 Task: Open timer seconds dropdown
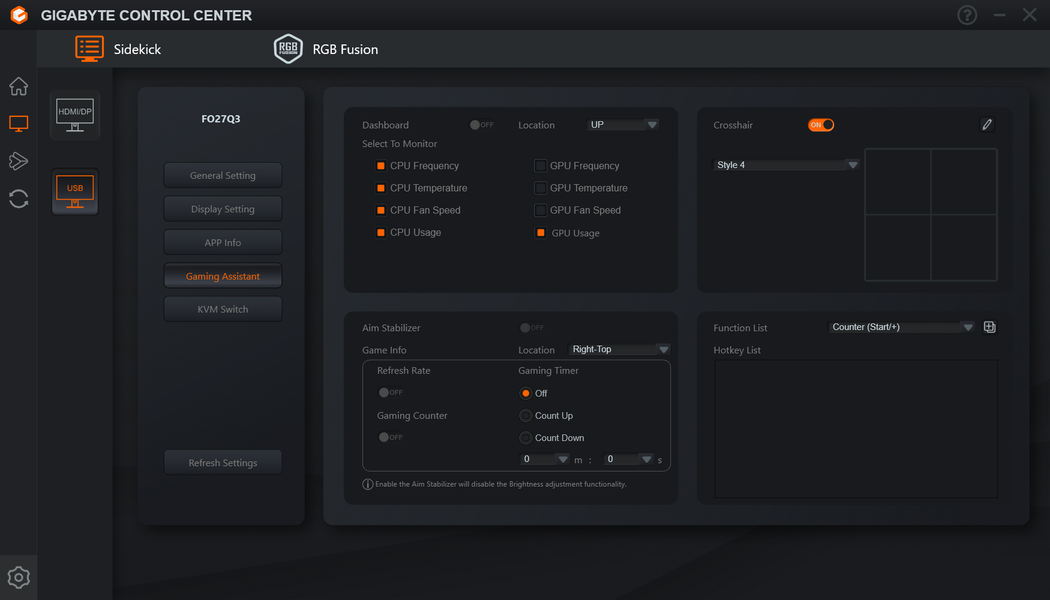click(628, 459)
